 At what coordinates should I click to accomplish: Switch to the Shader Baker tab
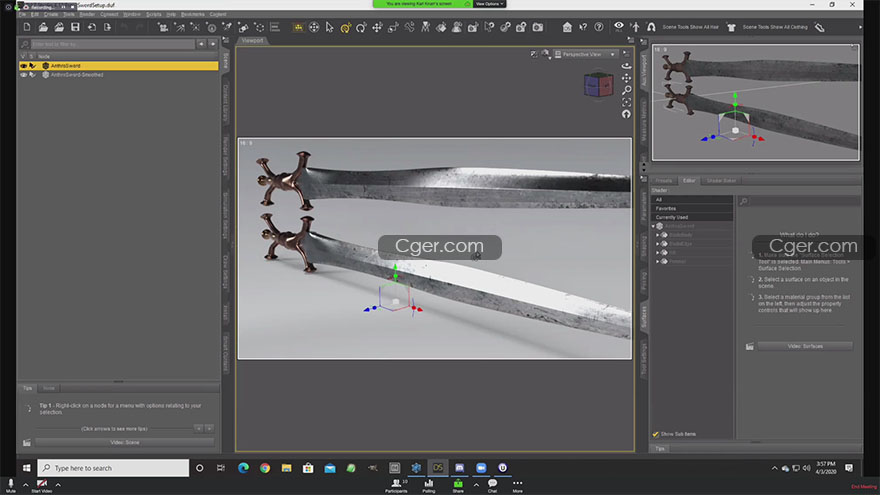pos(721,181)
